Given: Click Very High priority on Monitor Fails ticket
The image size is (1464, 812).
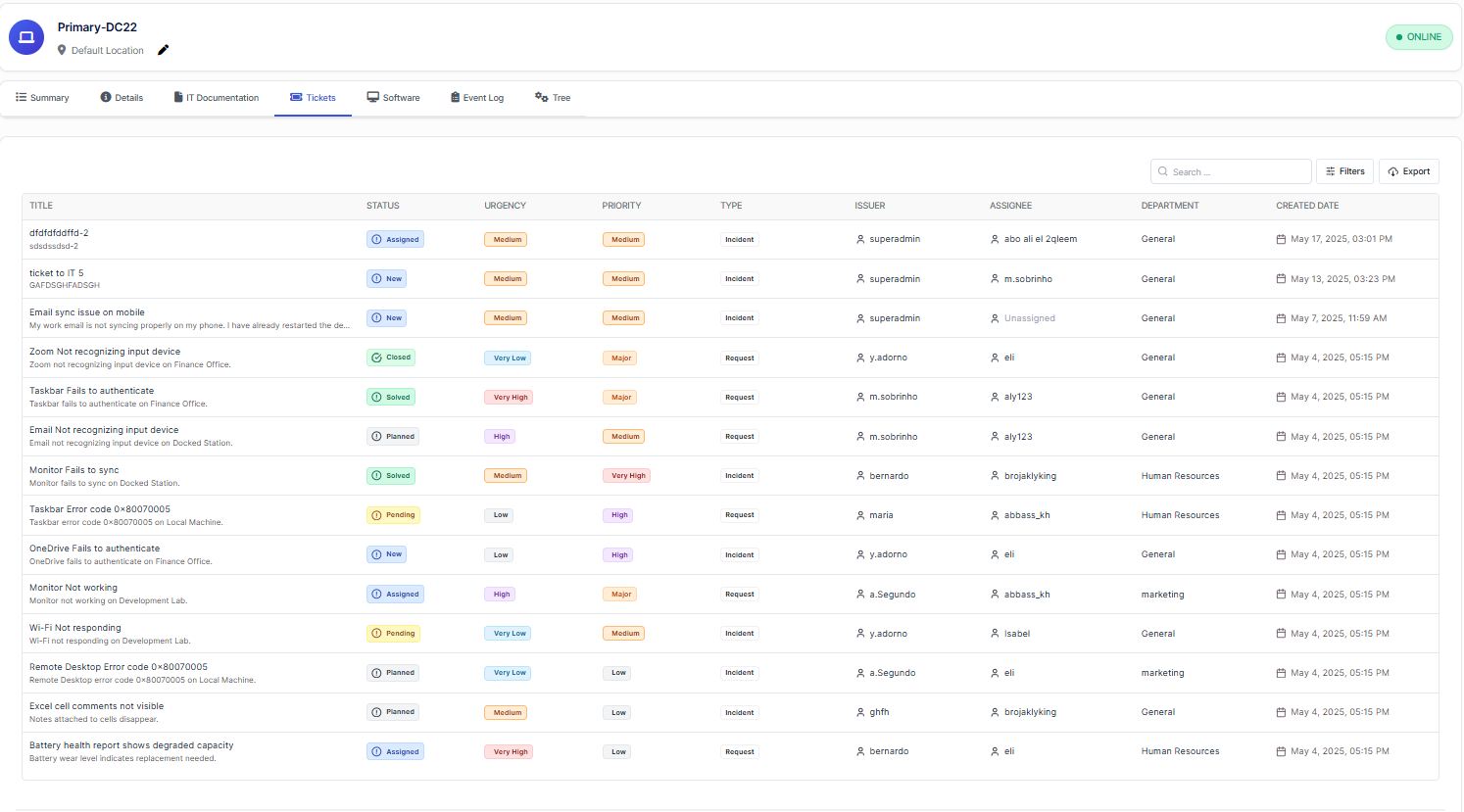Looking at the screenshot, I should click(626, 476).
